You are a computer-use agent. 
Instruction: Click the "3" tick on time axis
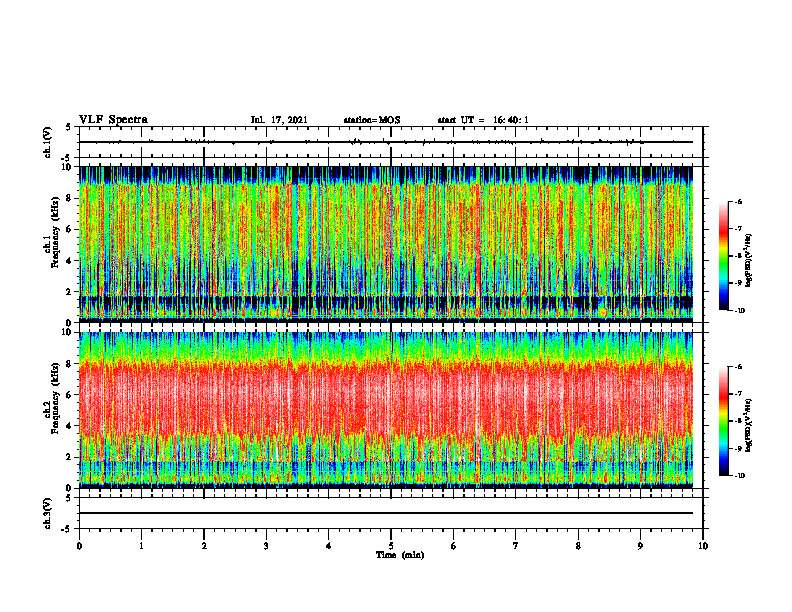[266, 546]
